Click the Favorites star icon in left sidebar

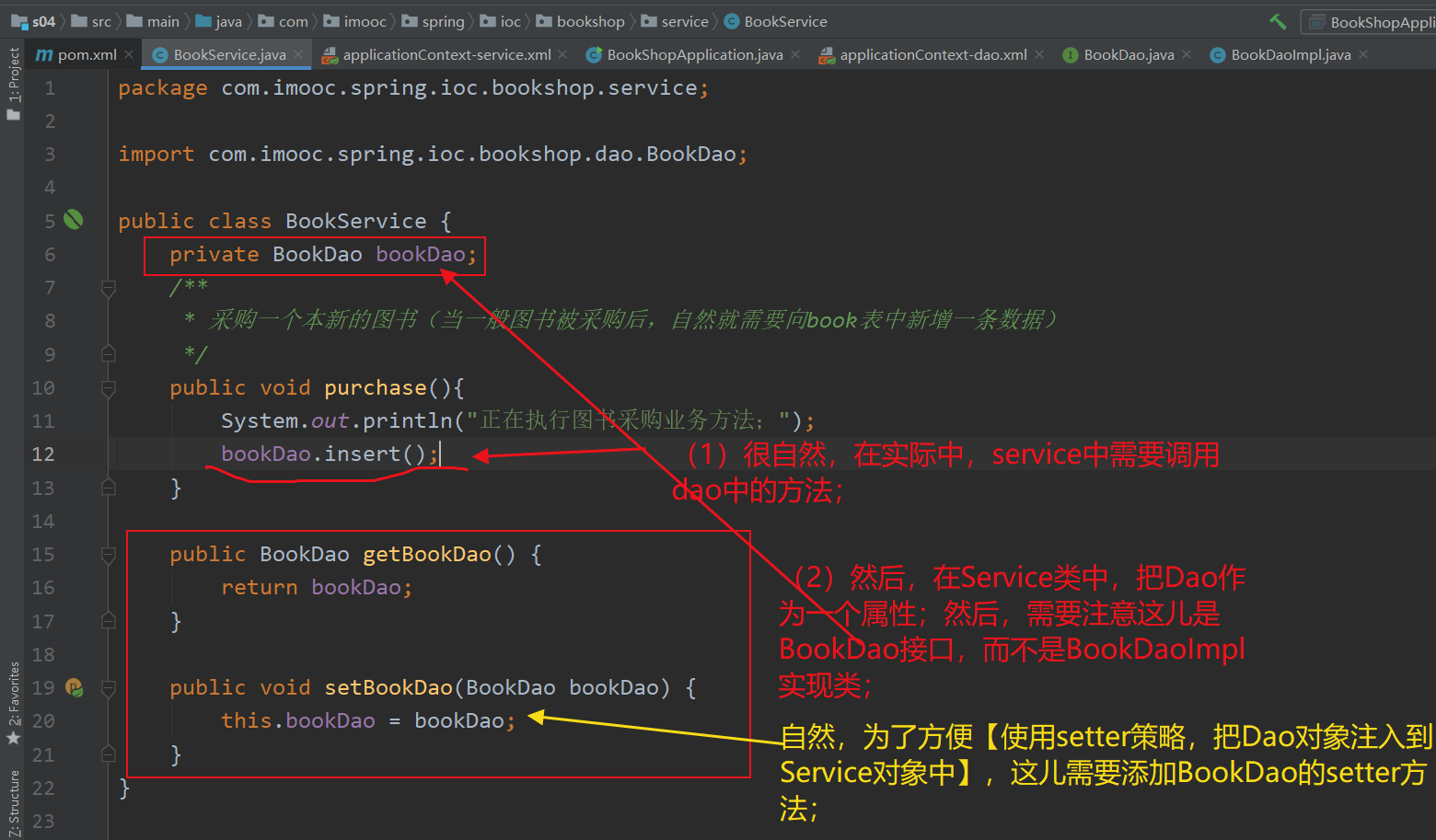click(x=13, y=735)
